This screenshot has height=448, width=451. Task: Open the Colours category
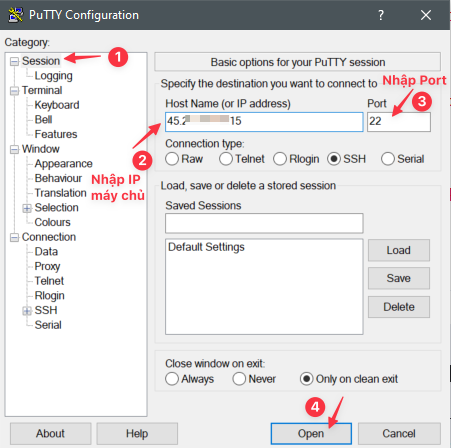pyautogui.click(x=53, y=222)
